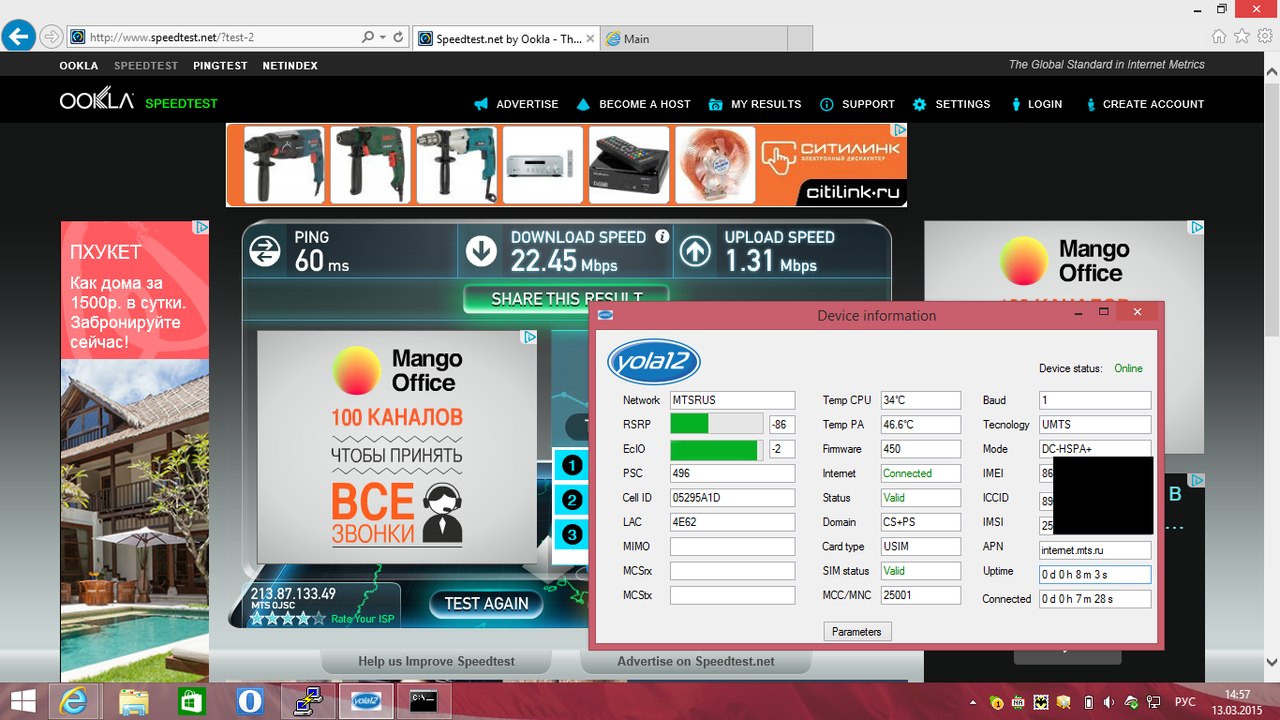This screenshot has width=1280, height=720.
Task: Open browser Favorites star icon
Action: coord(1242,36)
